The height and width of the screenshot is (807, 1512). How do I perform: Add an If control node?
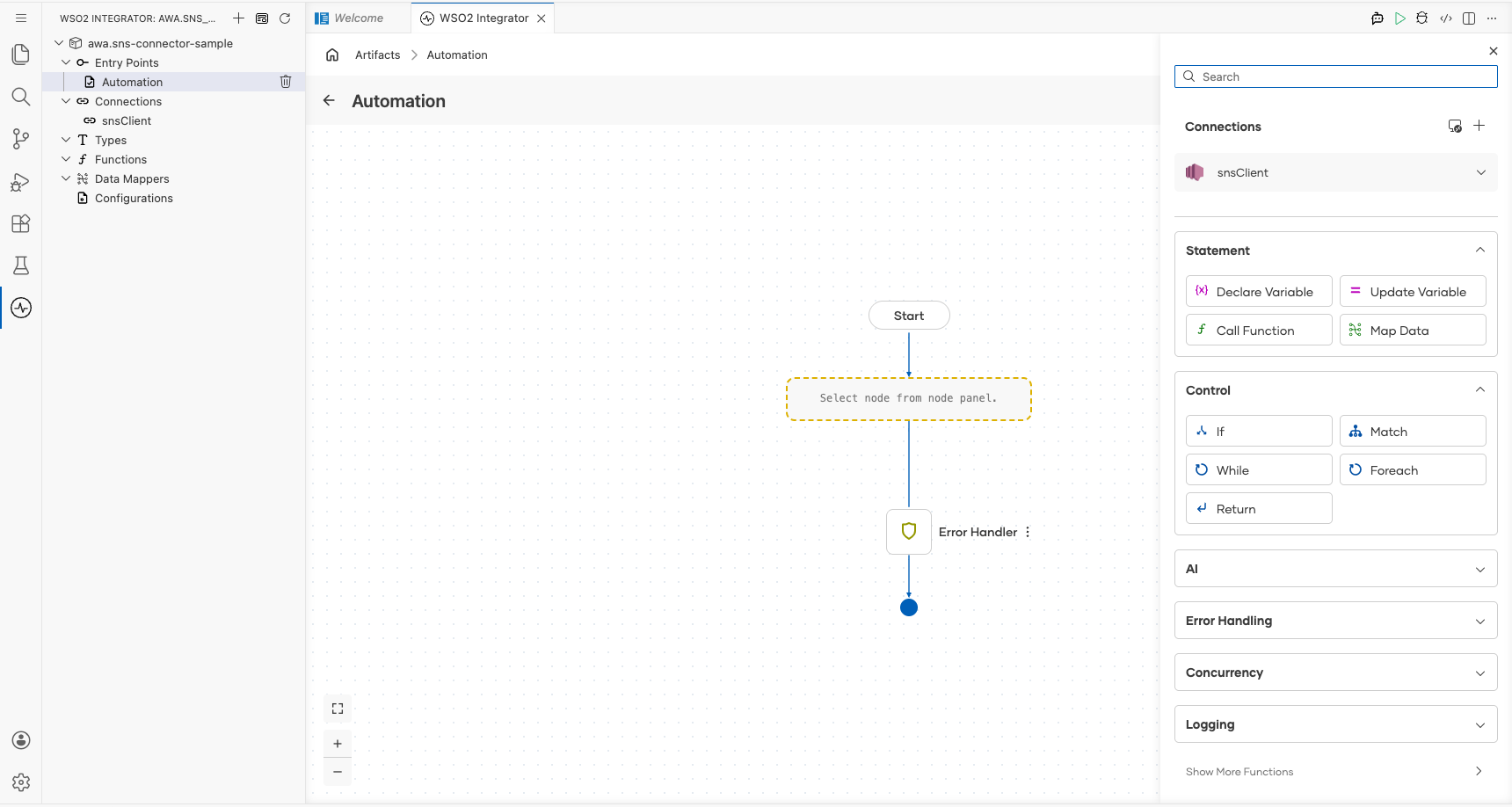point(1259,432)
